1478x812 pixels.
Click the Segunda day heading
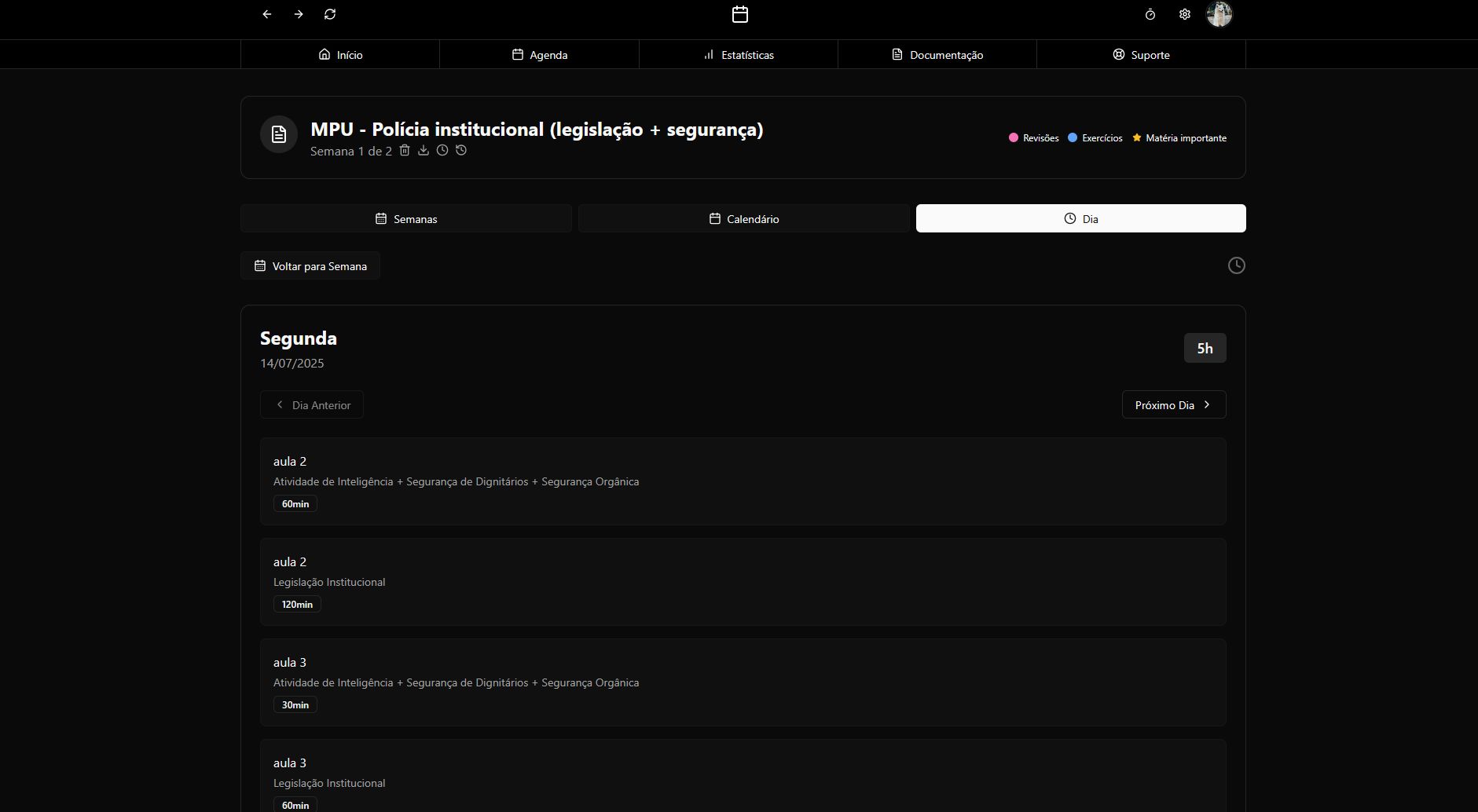299,338
